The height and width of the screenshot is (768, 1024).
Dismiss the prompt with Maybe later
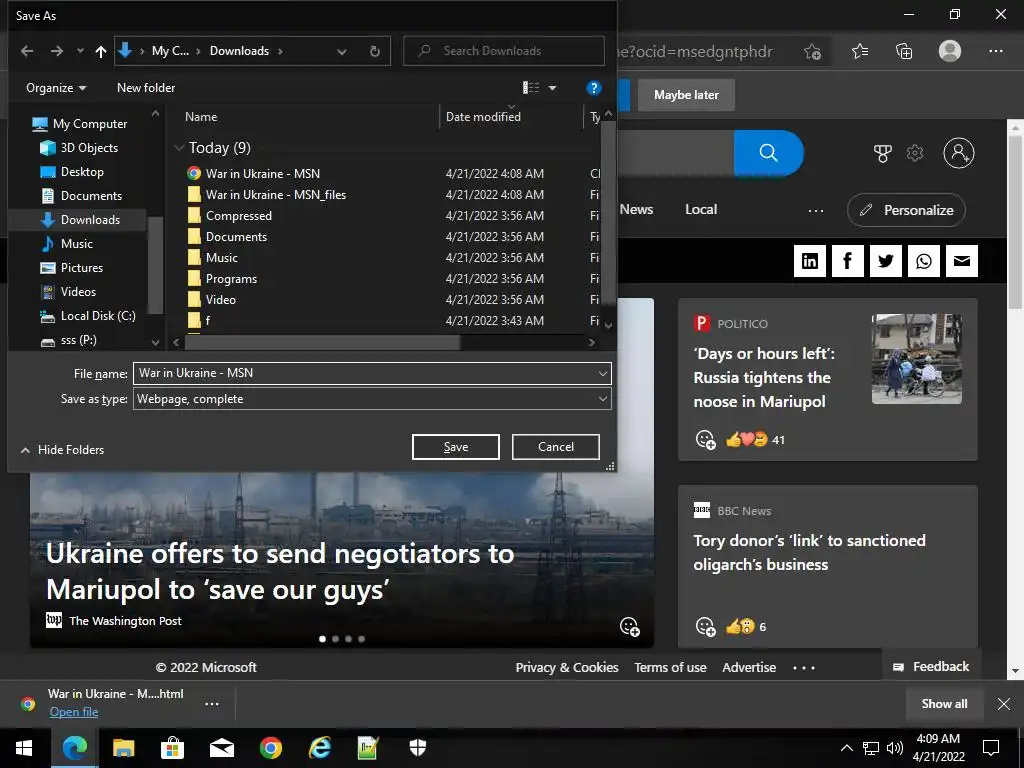click(x=686, y=95)
